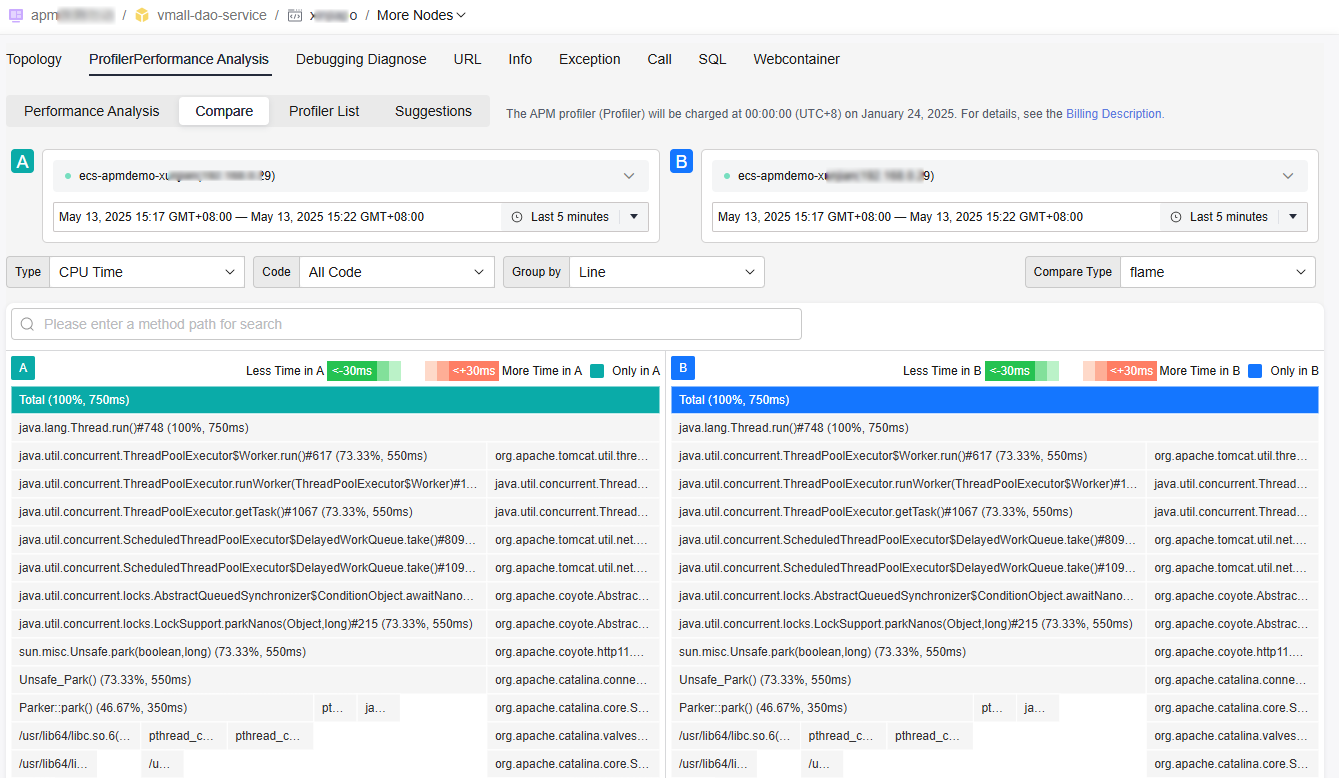Go to the URL tab
1339x778 pixels.
[467, 59]
